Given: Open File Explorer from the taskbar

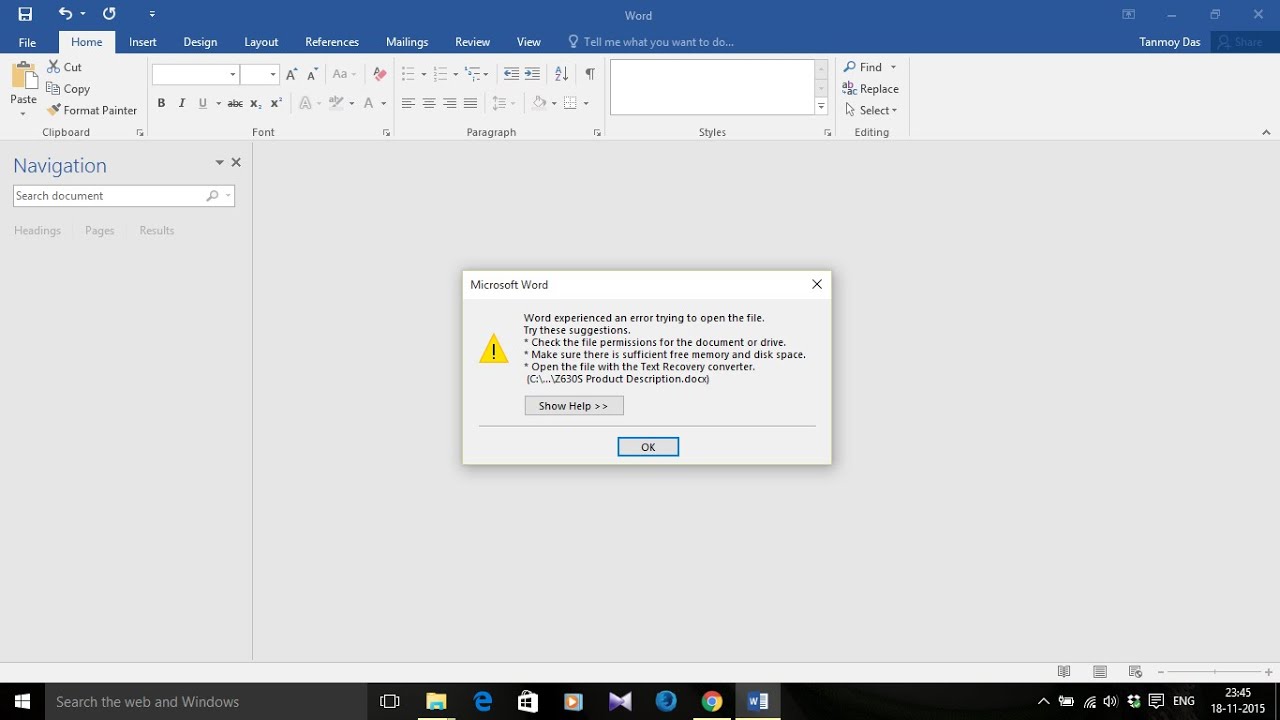Looking at the screenshot, I should pos(436,702).
